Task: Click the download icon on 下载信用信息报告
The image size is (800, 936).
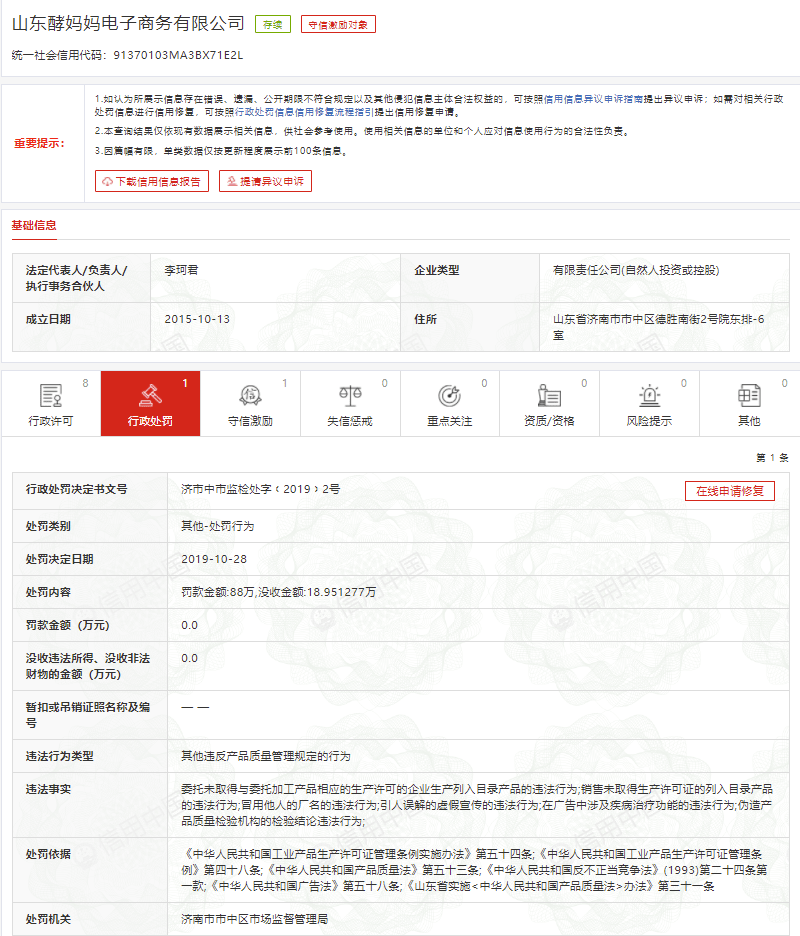Action: tap(107, 182)
